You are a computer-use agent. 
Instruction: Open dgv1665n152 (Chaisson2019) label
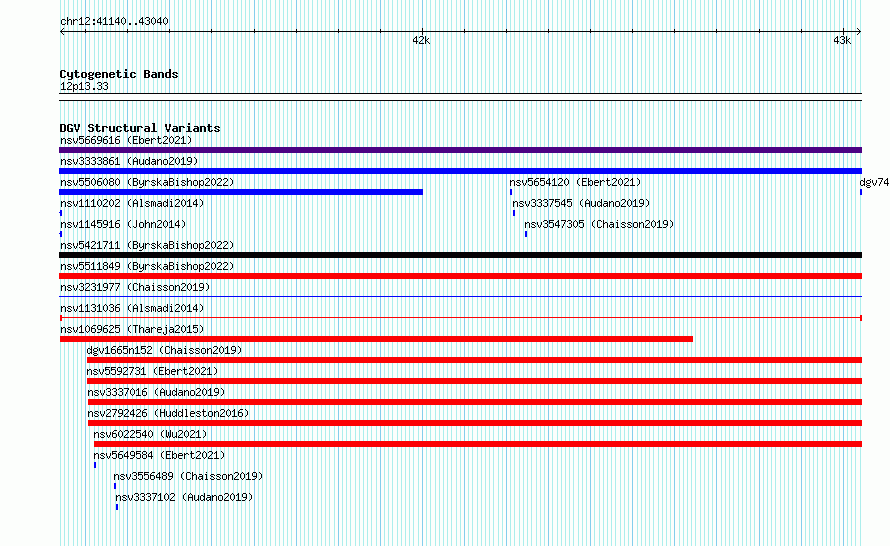click(x=164, y=350)
